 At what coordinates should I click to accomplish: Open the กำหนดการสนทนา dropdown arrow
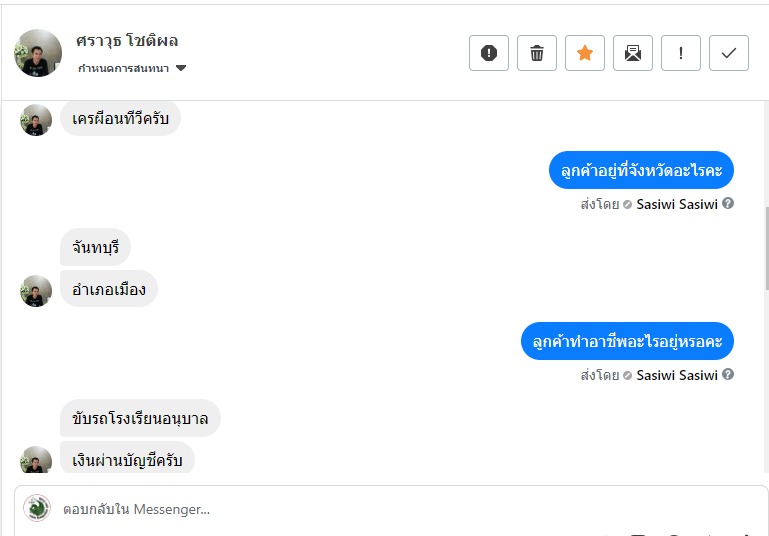[181, 69]
